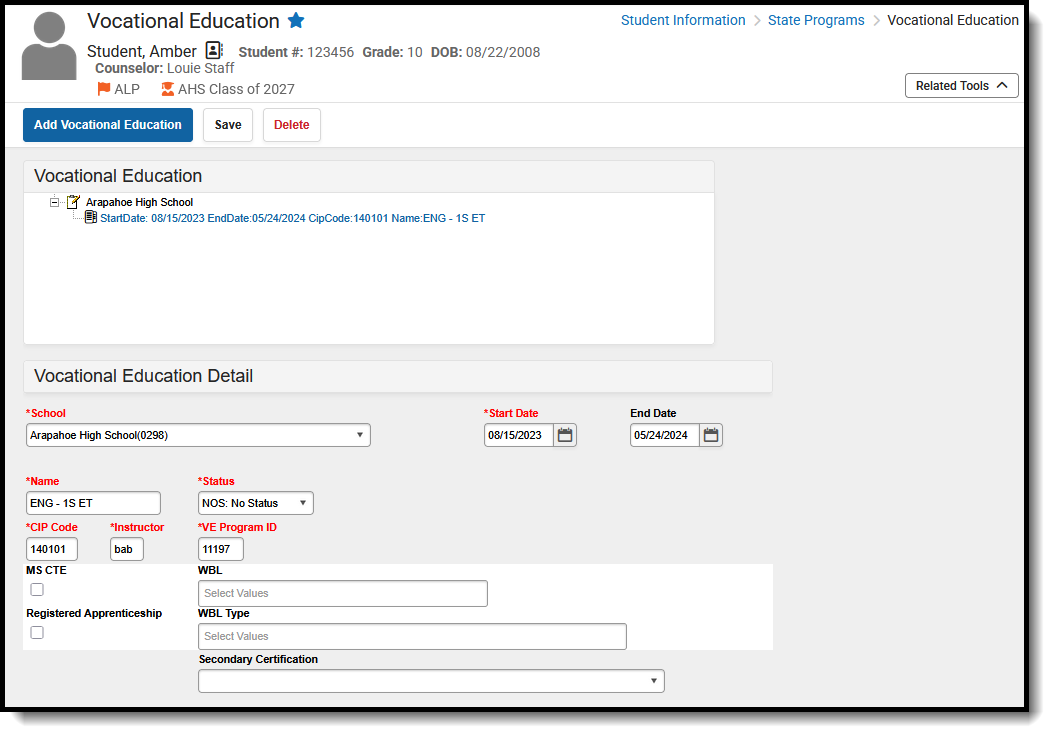Open the School dropdown
Image resolution: width=1054 pixels, height=737 pixels.
click(x=198, y=435)
